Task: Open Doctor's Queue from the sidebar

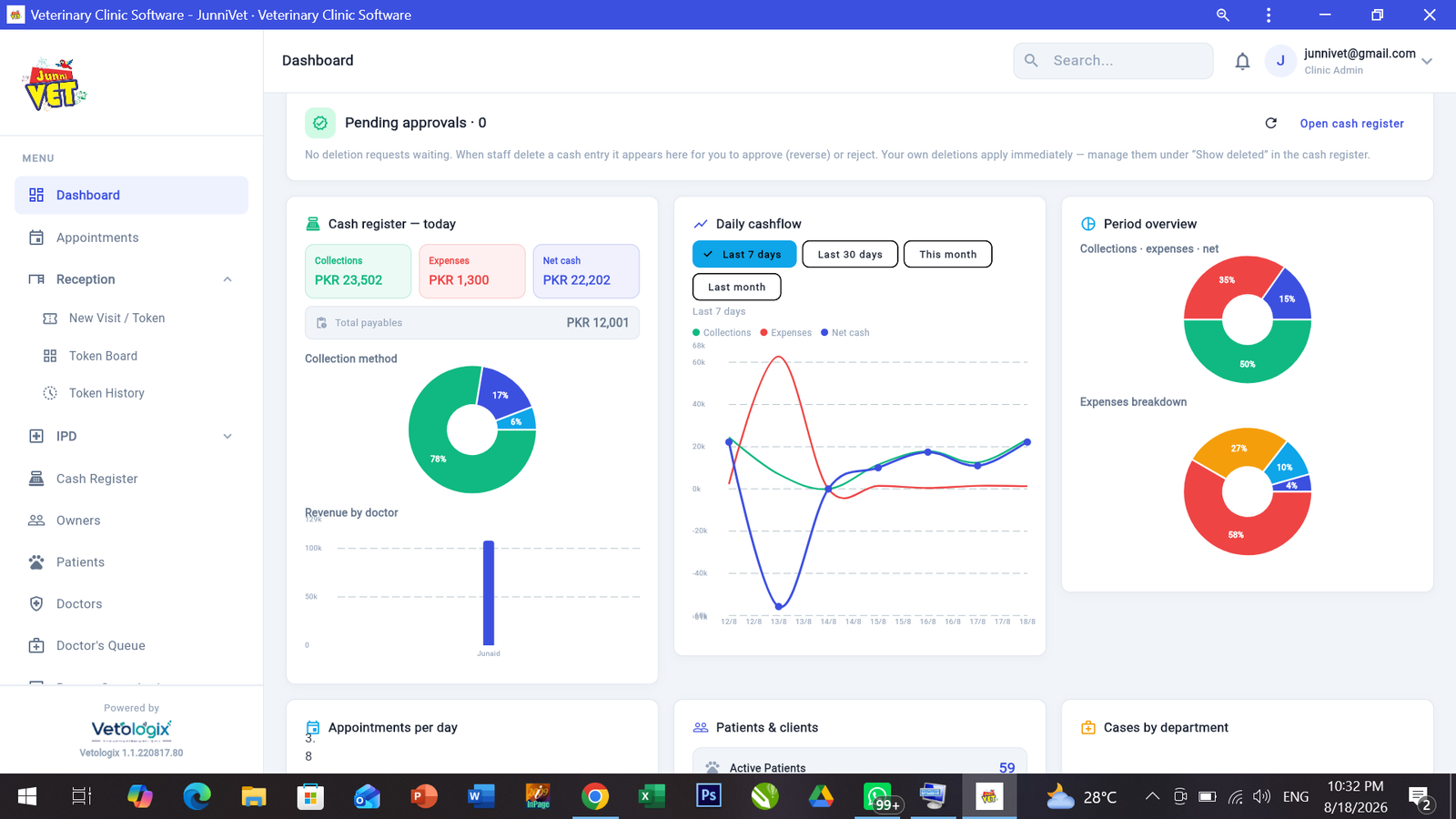Action: pos(131,646)
